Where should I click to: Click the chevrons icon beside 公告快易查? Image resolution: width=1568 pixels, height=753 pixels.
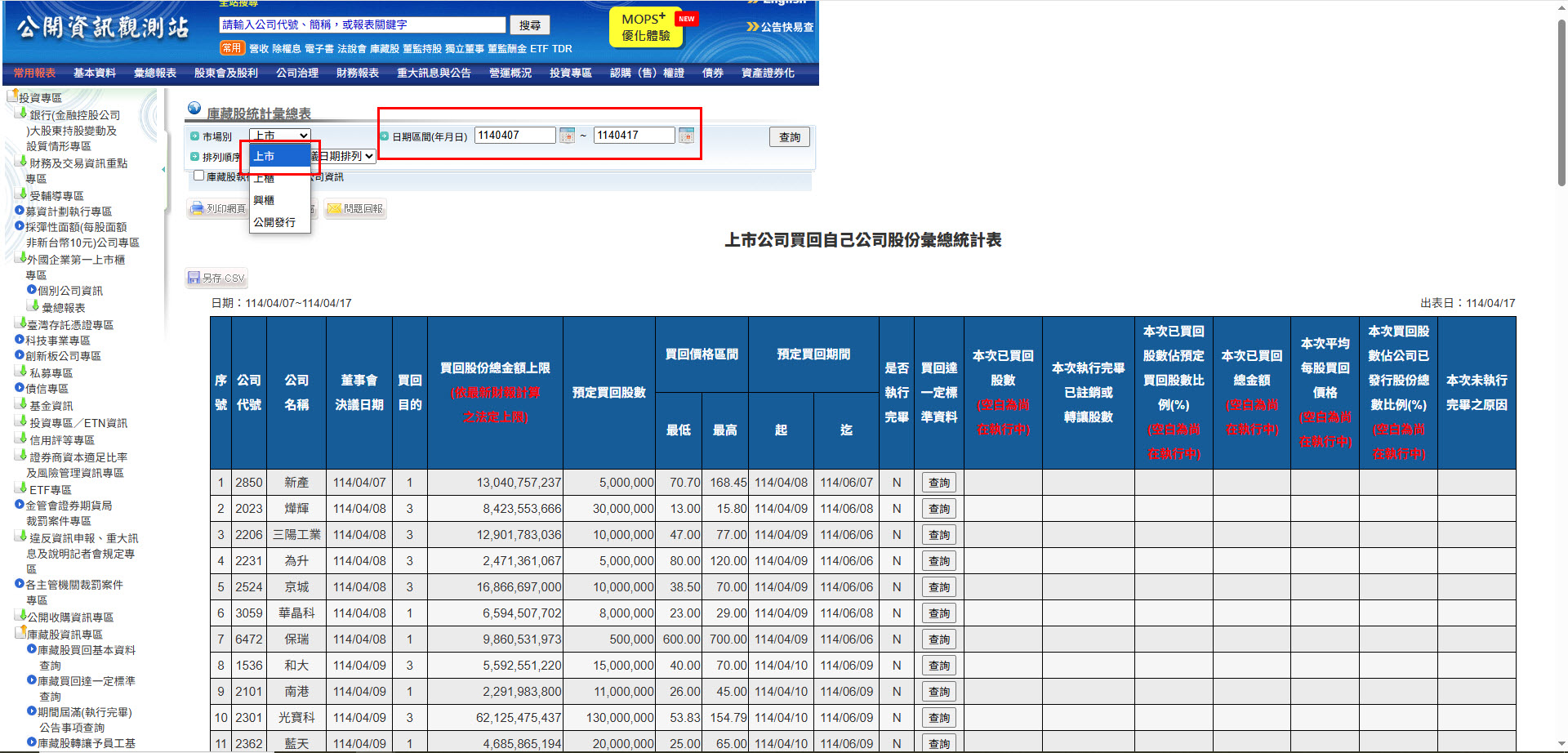click(x=753, y=27)
